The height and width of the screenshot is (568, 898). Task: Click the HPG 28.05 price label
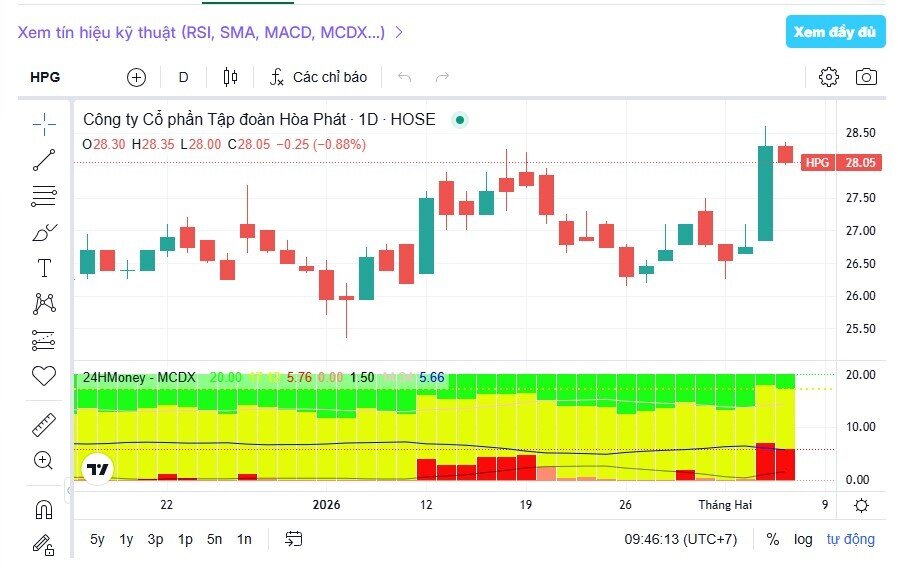click(841, 163)
